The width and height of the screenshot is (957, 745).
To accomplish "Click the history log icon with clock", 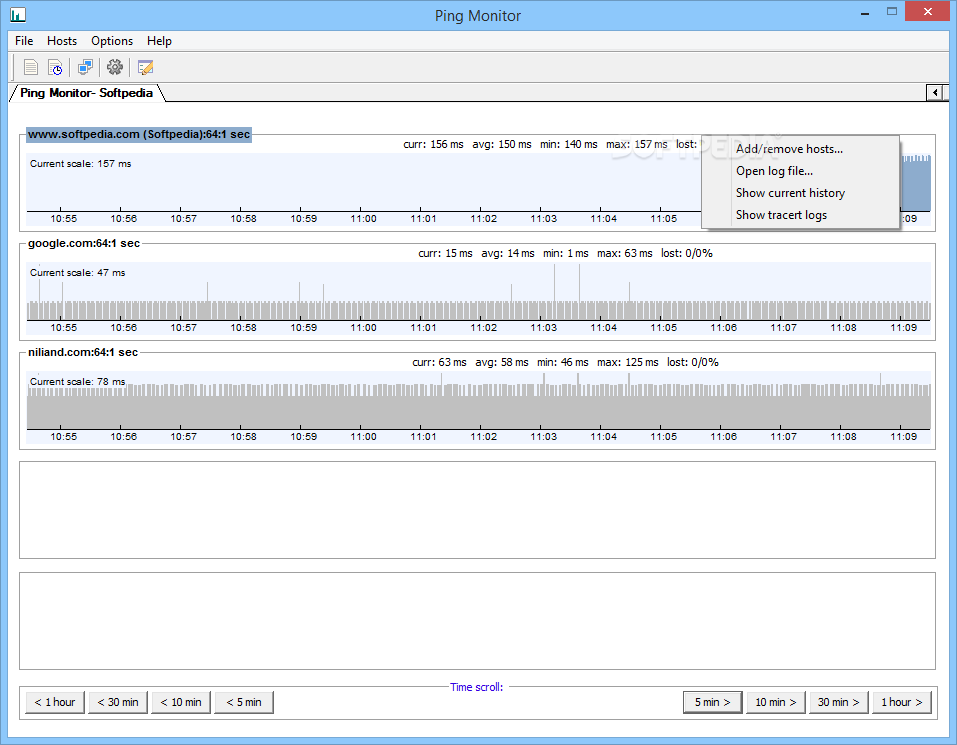I will 55,67.
